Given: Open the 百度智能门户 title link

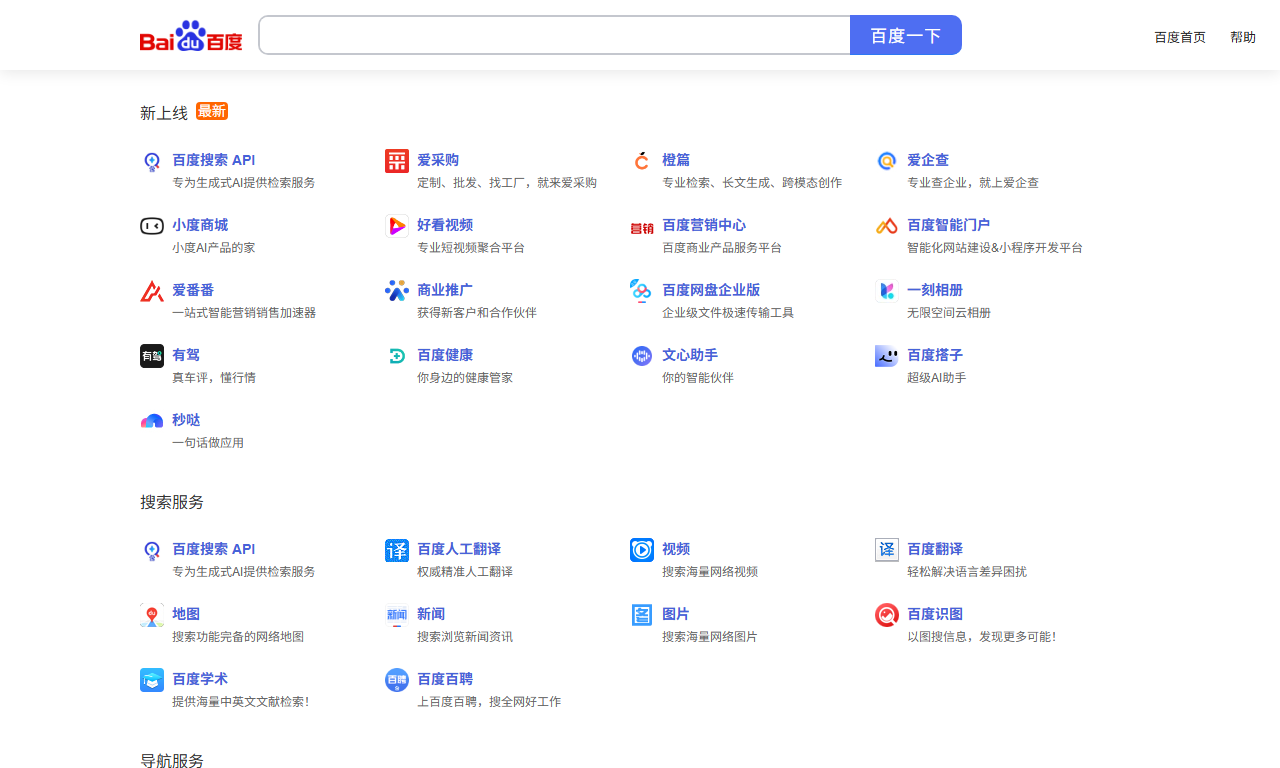Looking at the screenshot, I should 949,225.
